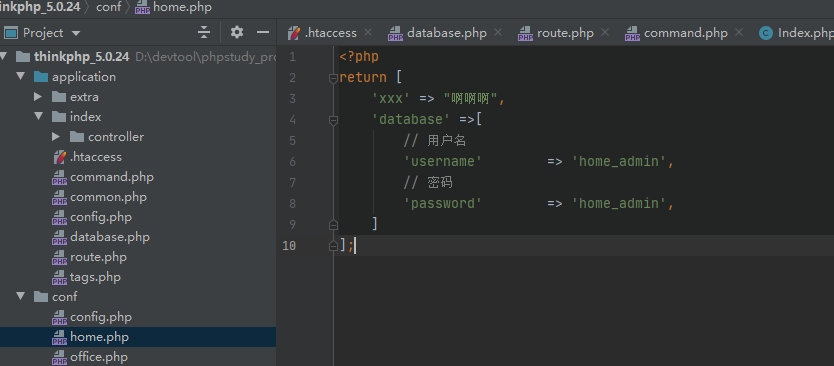Fold the database array at line 4

tap(333, 121)
